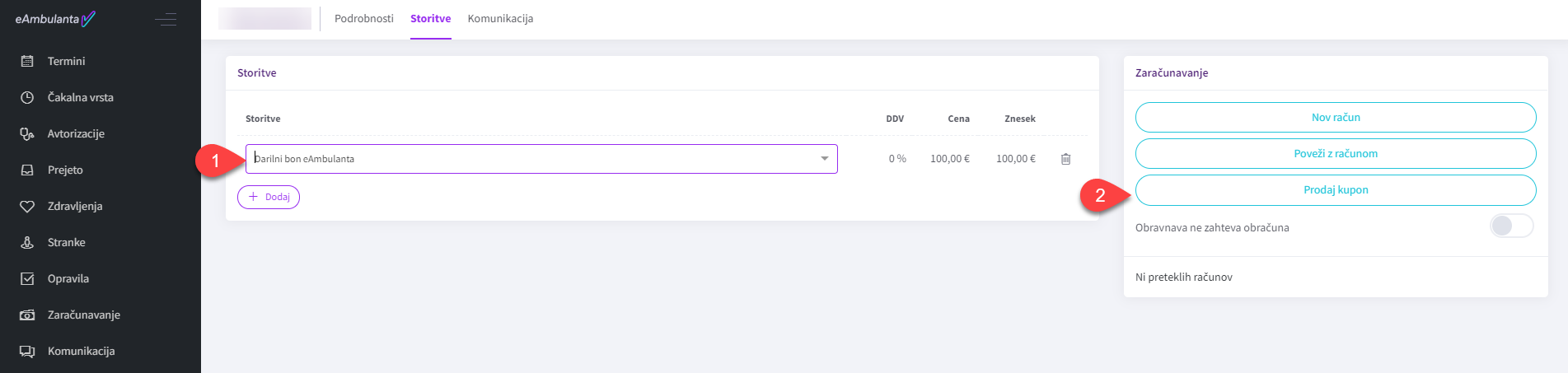Click the Zaračunavanje money icon
This screenshot has height=373, width=1568.
tap(27, 315)
